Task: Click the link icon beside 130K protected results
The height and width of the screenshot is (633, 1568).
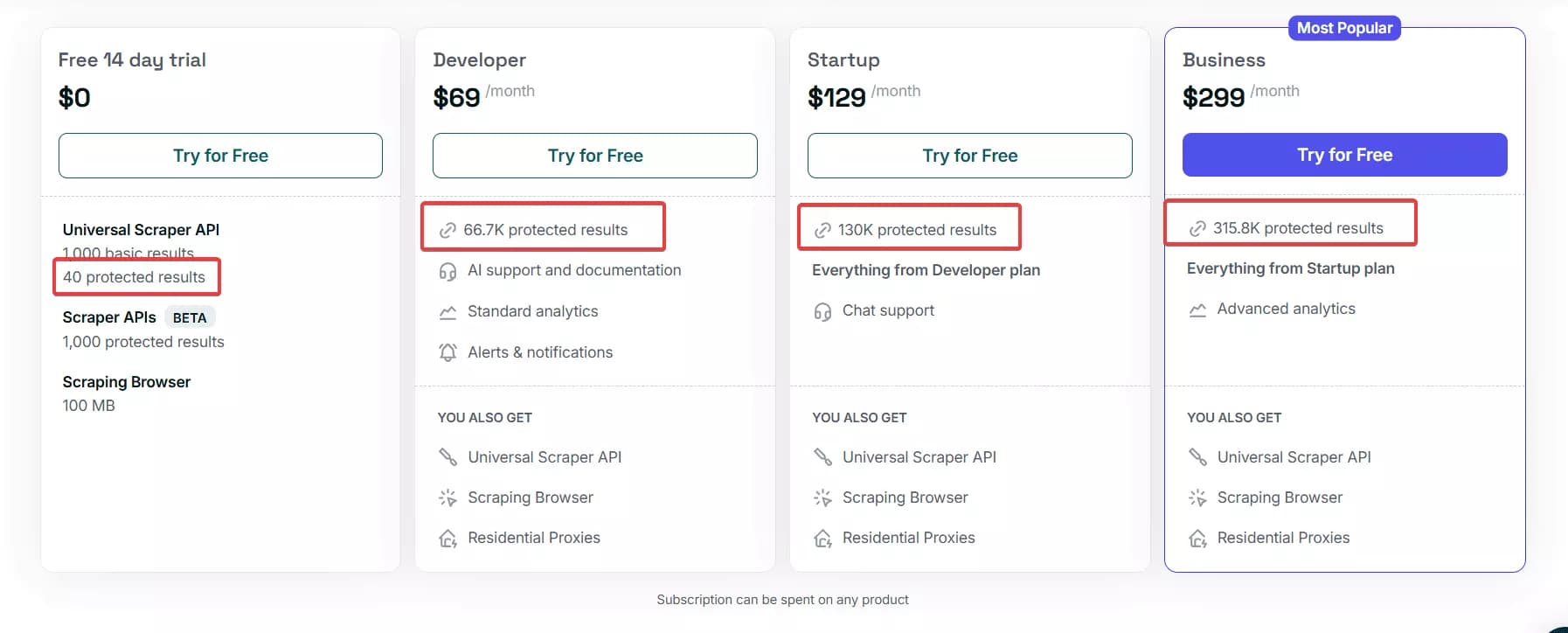Action: click(822, 229)
